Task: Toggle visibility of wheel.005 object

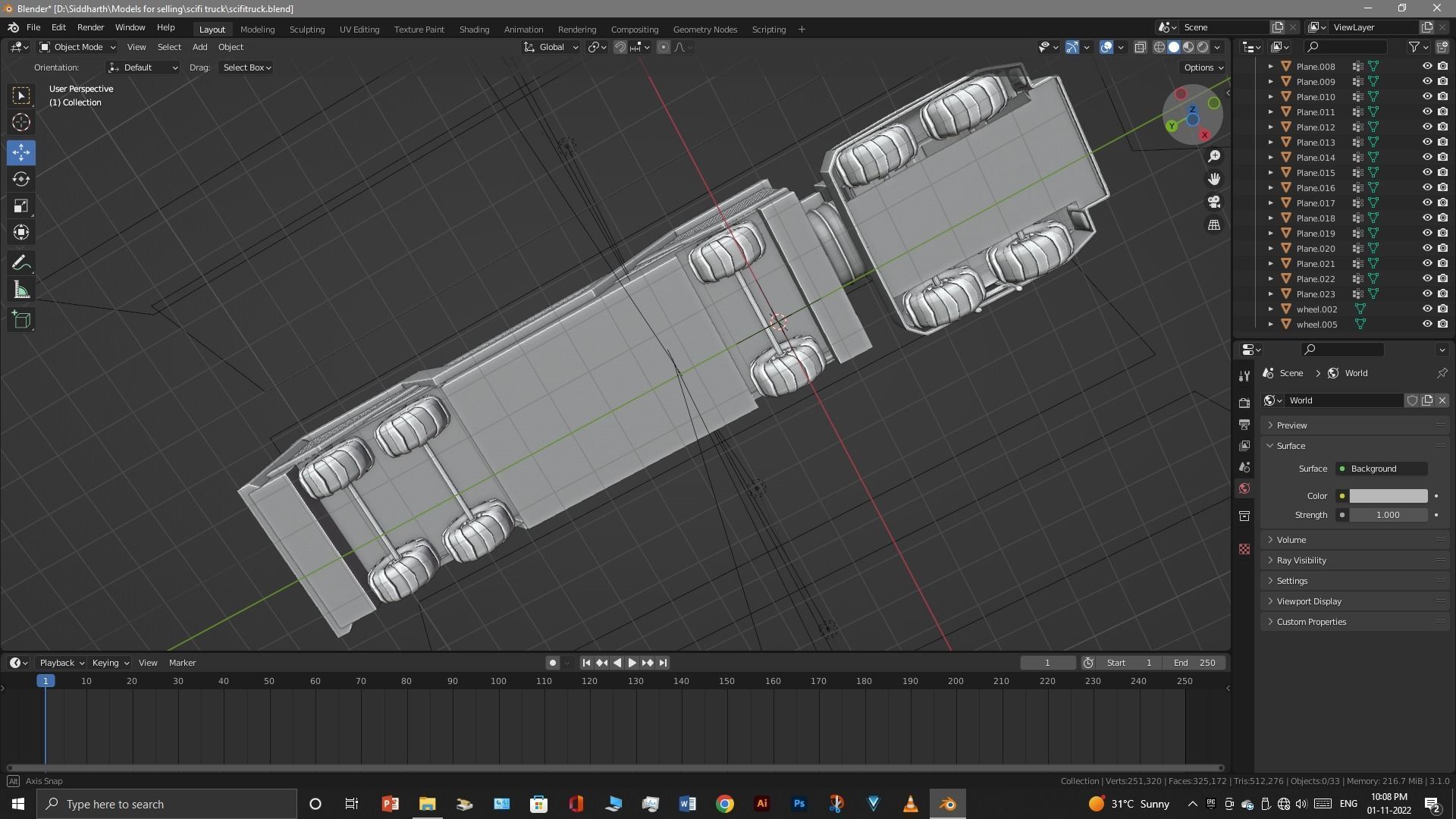Action: [x=1426, y=324]
